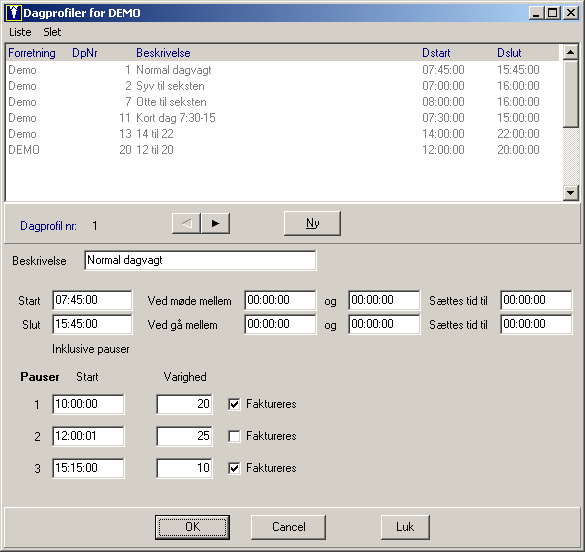Click Dstart value 07:30:00 in list
Screen dimensions: 585x552
click(x=443, y=118)
